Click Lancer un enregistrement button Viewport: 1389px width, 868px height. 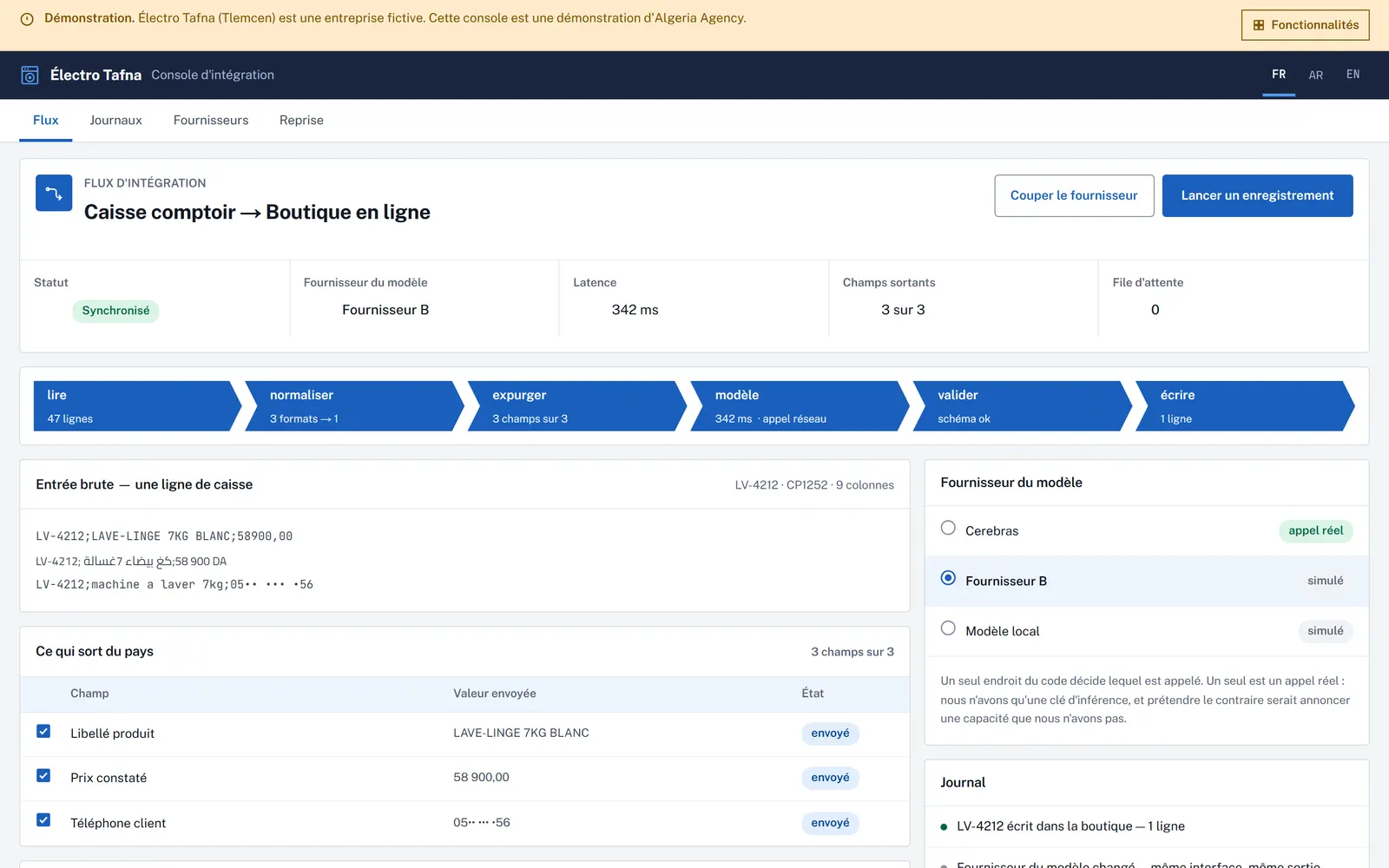1257,195
